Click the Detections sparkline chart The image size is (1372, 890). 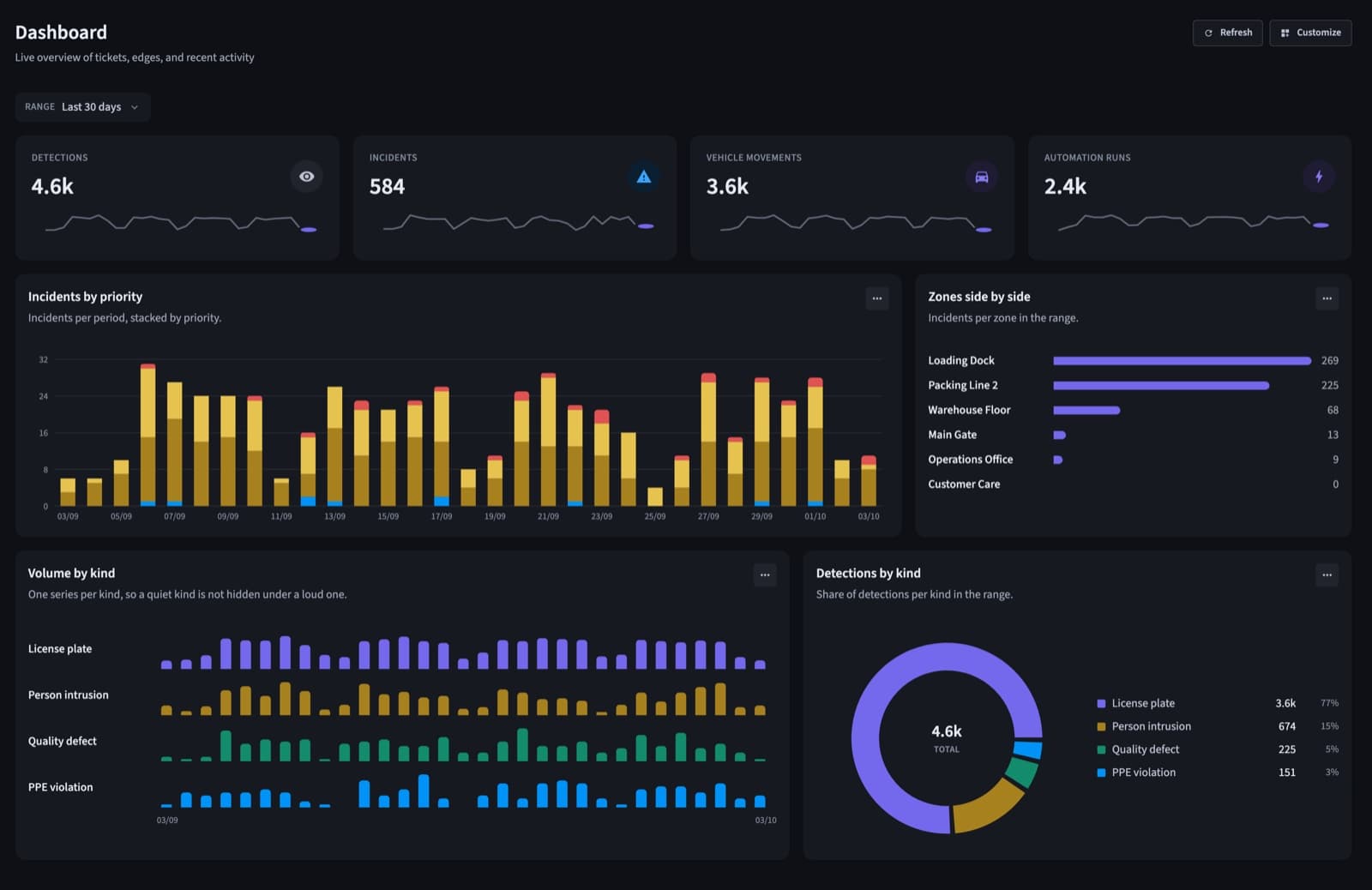pos(181,223)
